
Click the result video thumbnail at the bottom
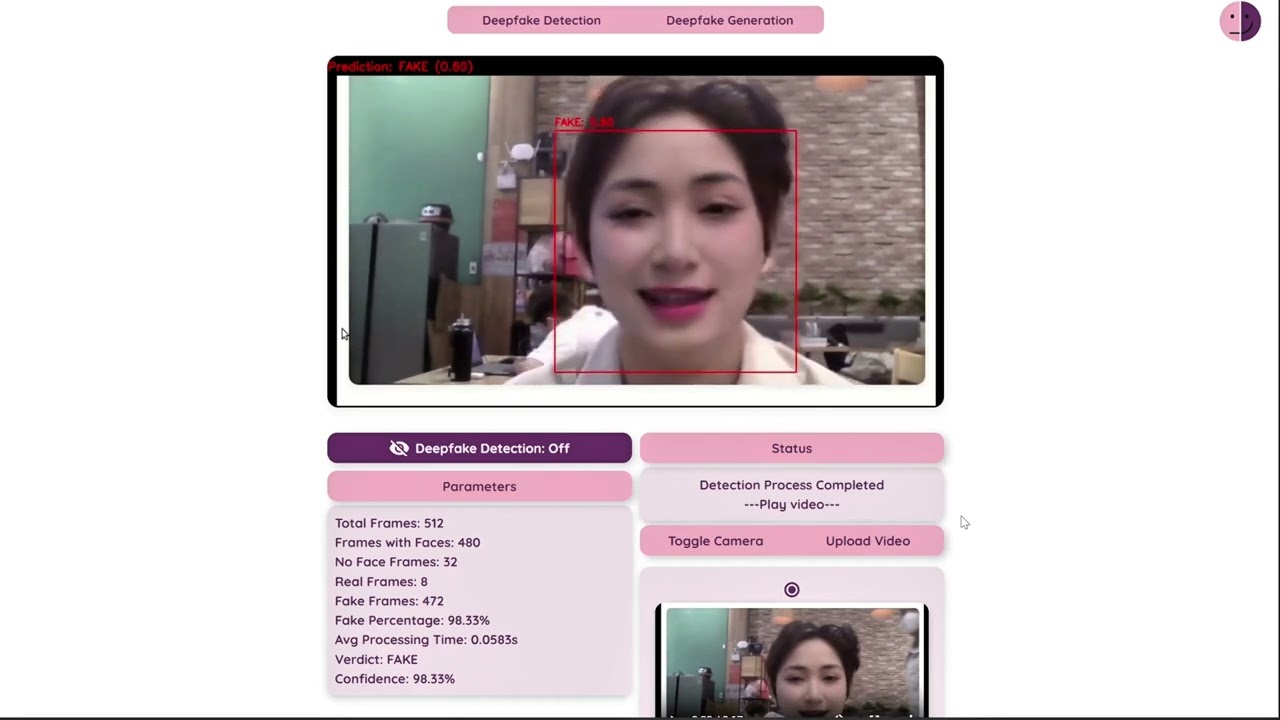(791, 660)
